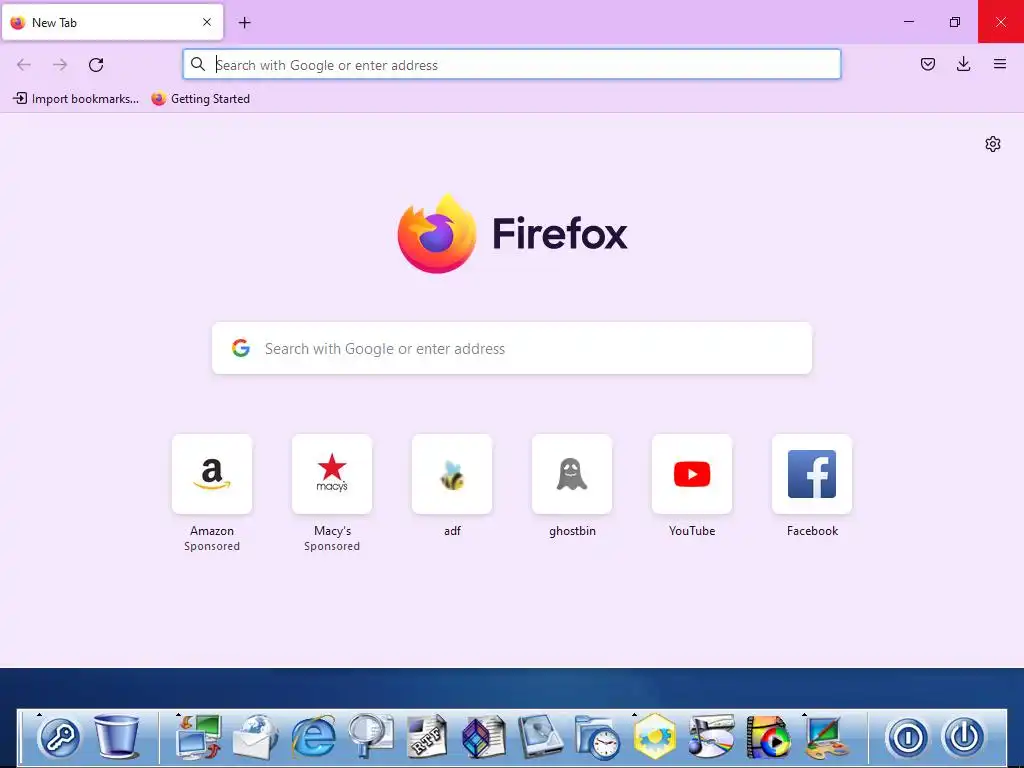The width and height of the screenshot is (1024, 768).
Task: Open the paint palette icon in dock
Action: point(825,737)
